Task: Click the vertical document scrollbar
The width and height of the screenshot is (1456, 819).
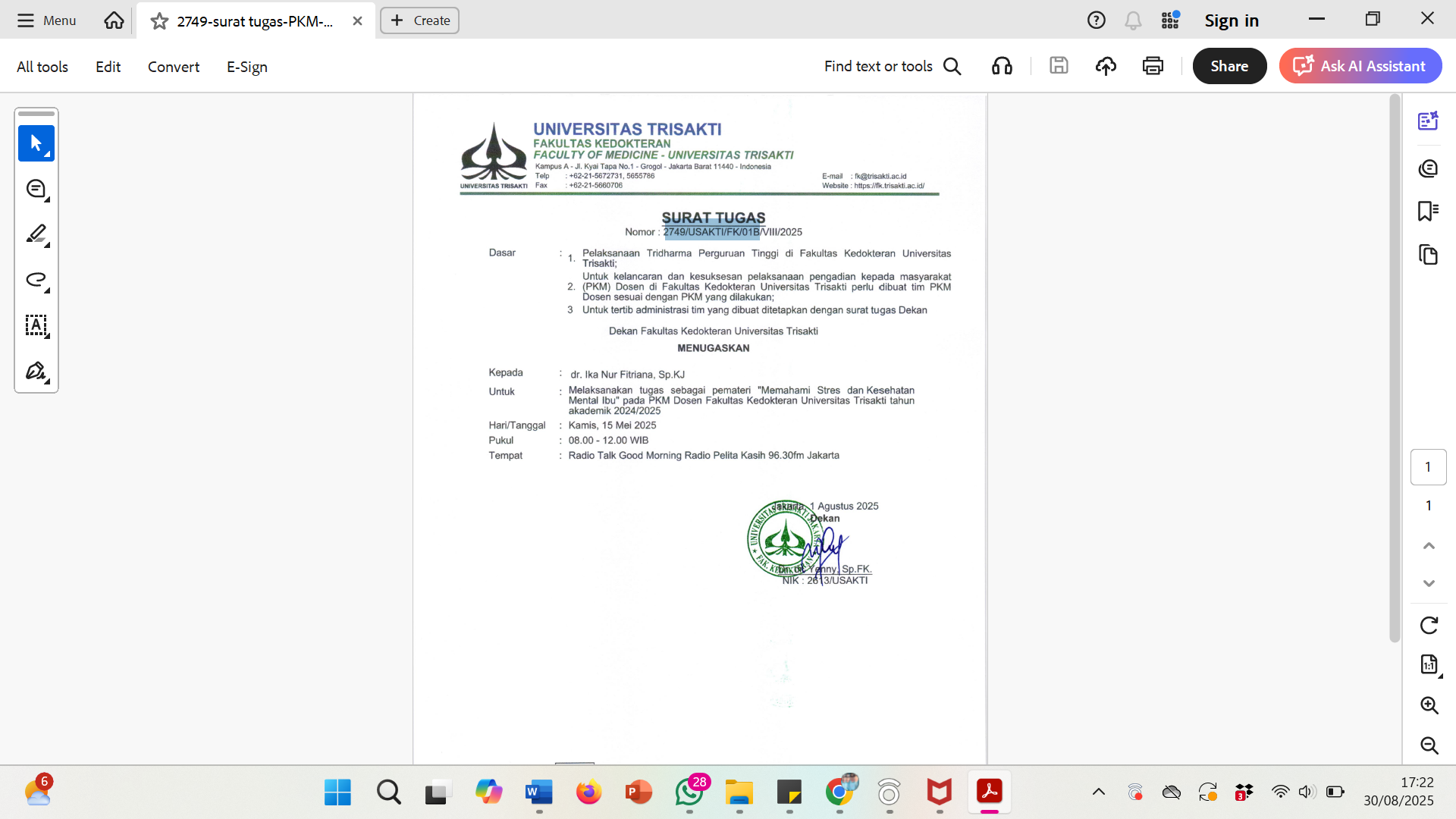Action: pos(1394,369)
